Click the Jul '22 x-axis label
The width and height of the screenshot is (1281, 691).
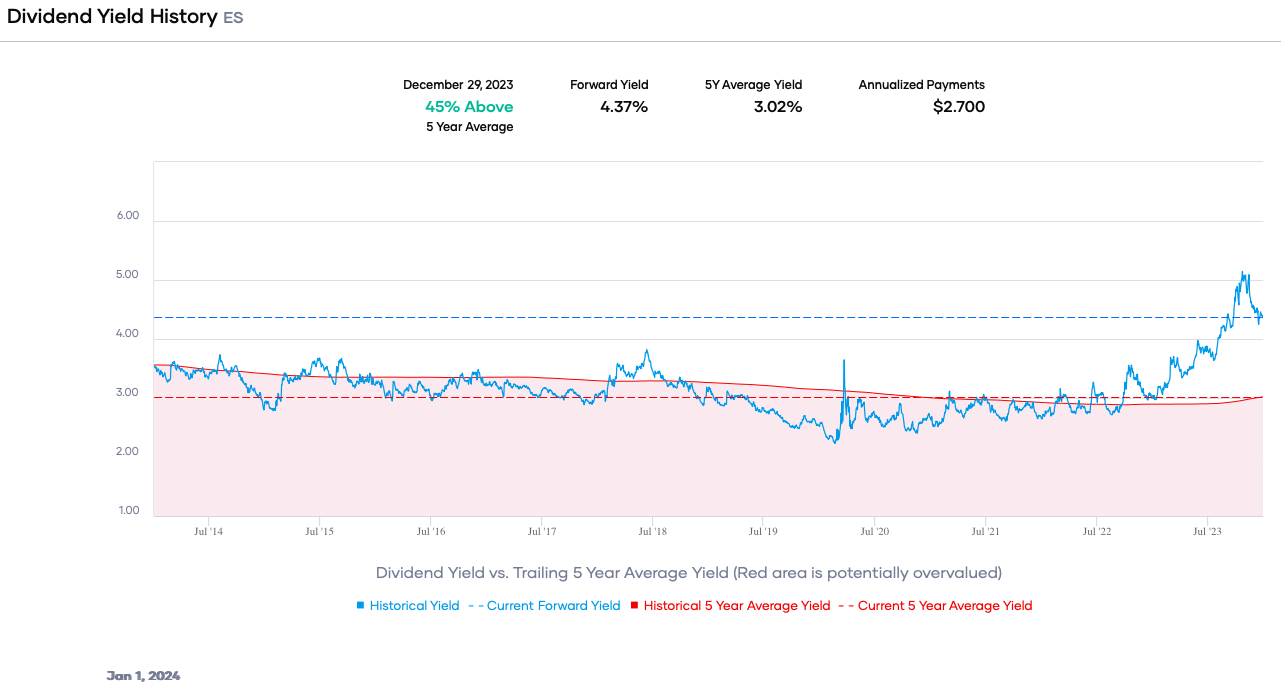point(1097,532)
